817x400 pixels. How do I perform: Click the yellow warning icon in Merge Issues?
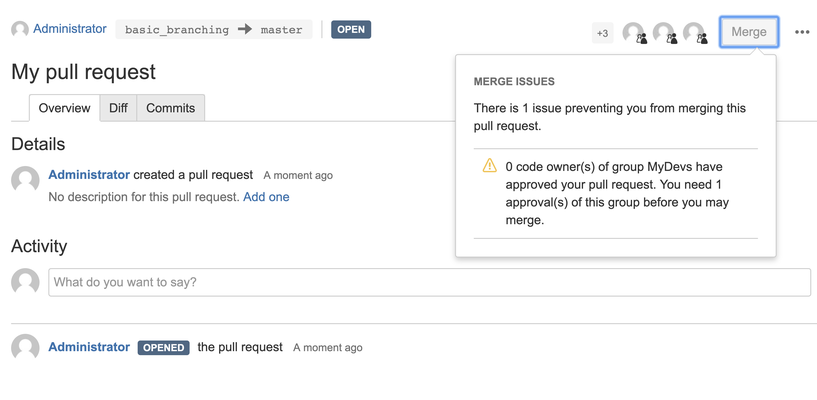coord(489,166)
